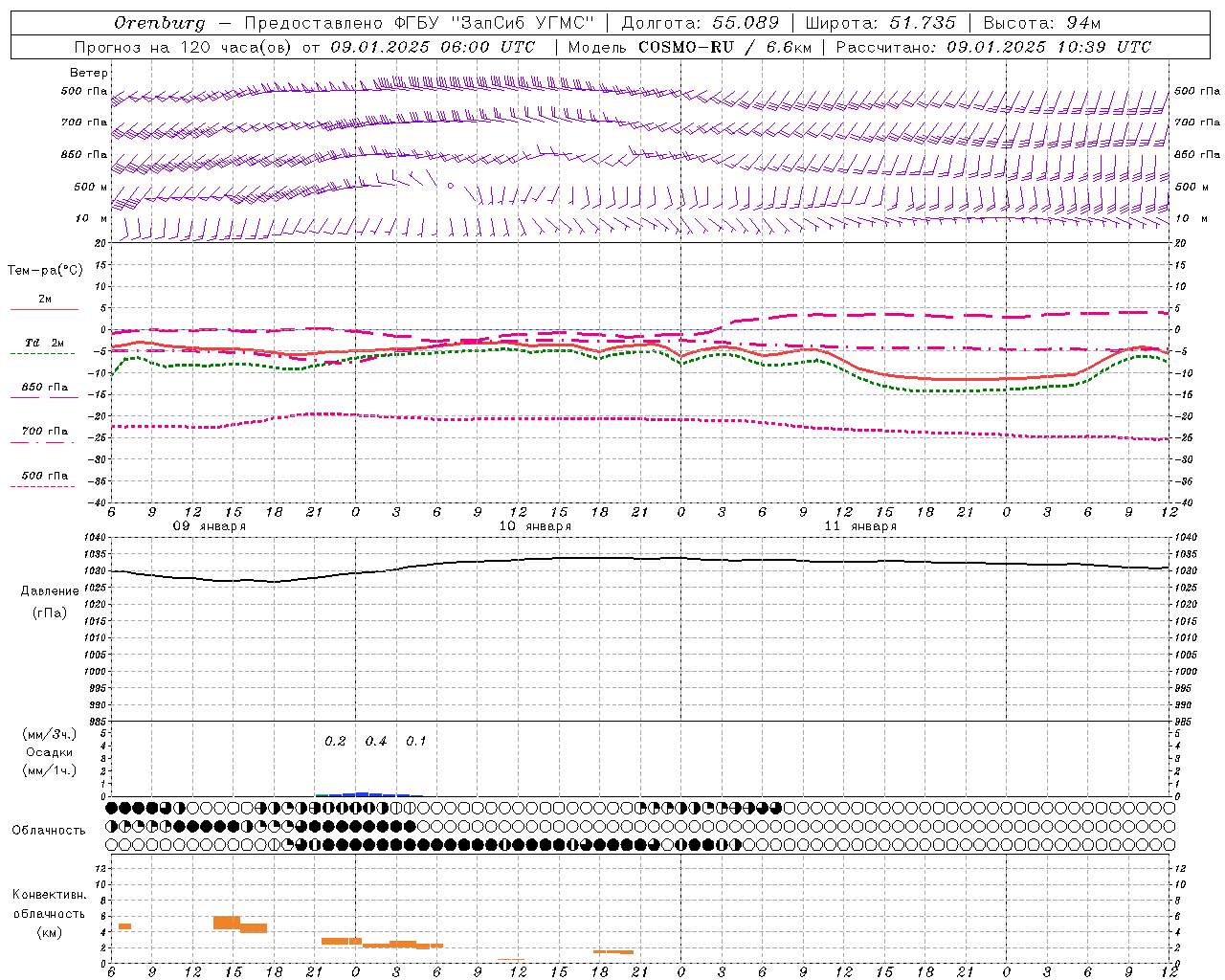Click the 0.1 precipitation value
Image resolution: width=1225 pixels, height=980 pixels.
pyautogui.click(x=416, y=741)
